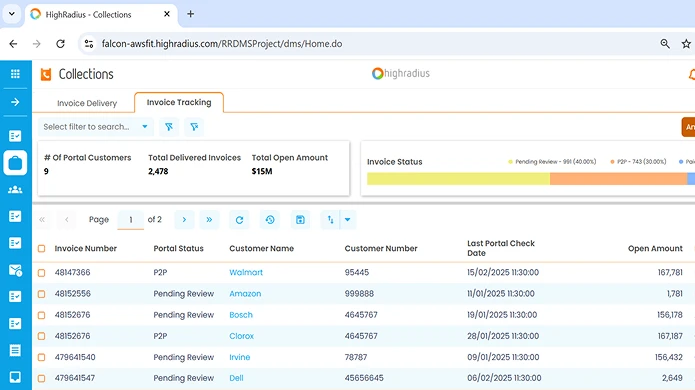Open the Walmart customer link
The height and width of the screenshot is (390, 695).
246,272
